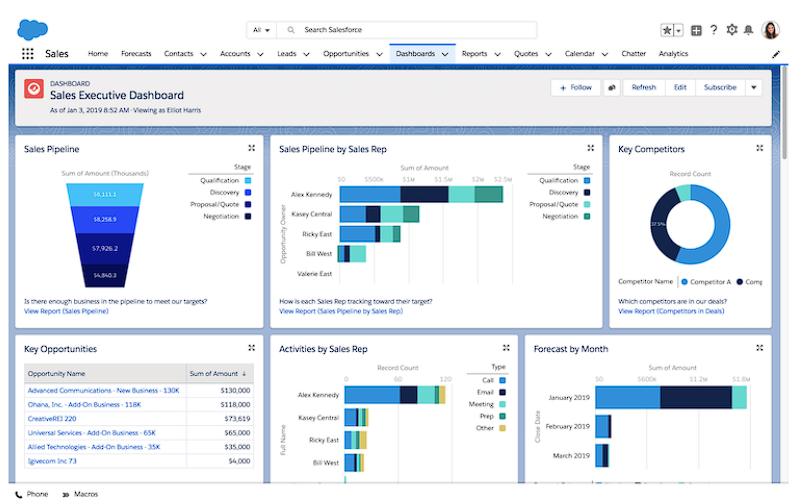The width and height of the screenshot is (793, 500).
Task: Open the Chatter tab
Action: click(x=634, y=54)
